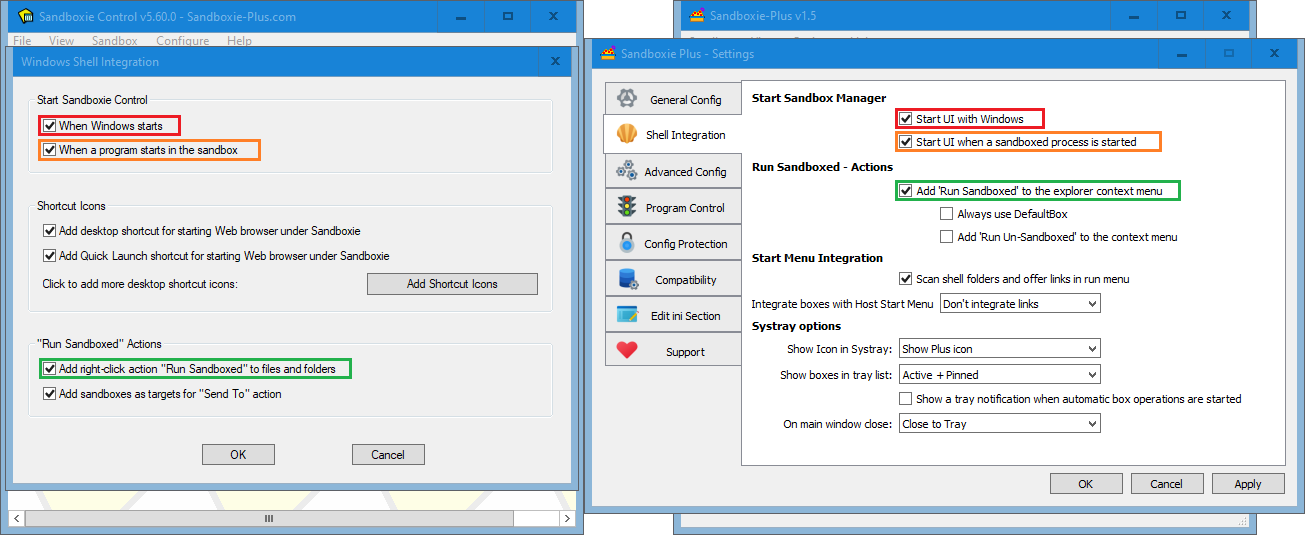
Task: Expand 'Integrate boxes with Host Start Menu' dropdown
Action: coord(1019,304)
